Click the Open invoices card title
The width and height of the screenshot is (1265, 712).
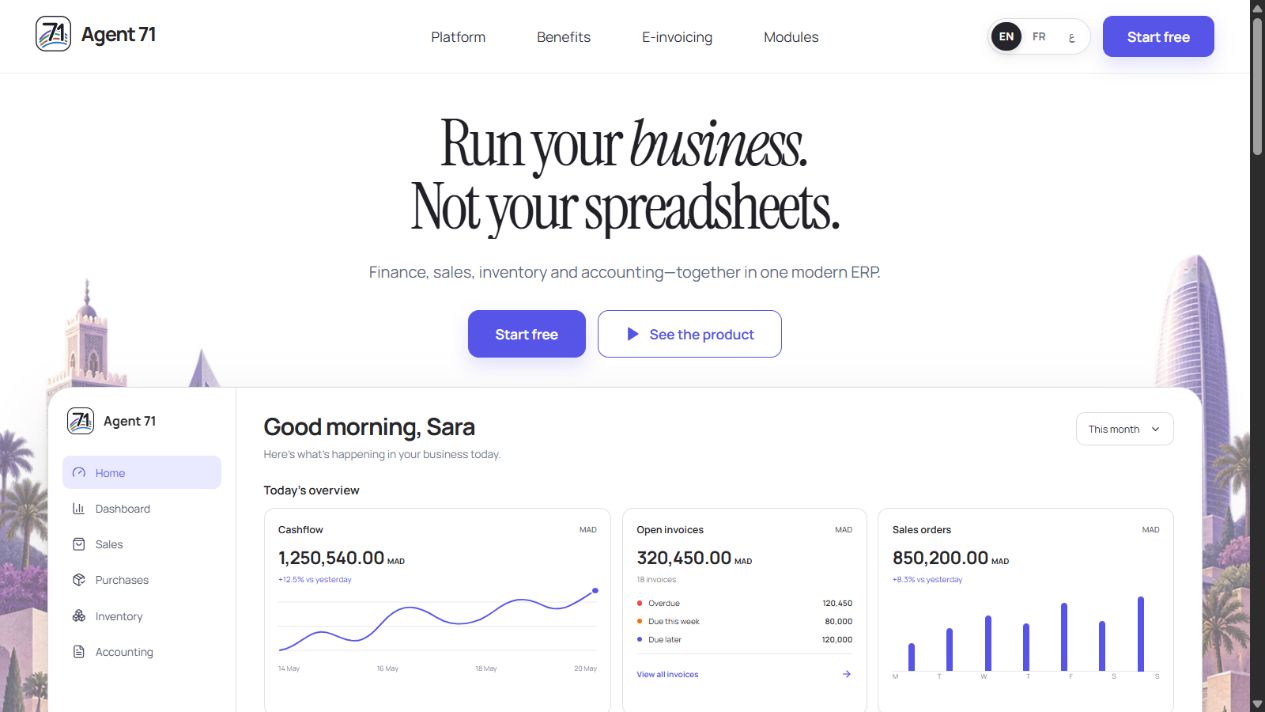point(670,529)
